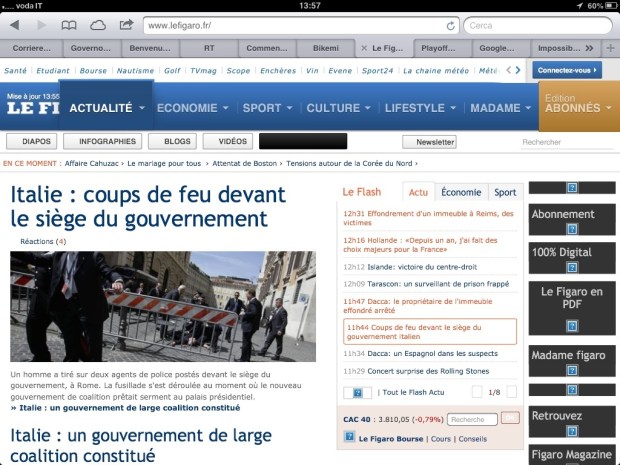Tap question icon left of Tout le Flash Actu

(357, 393)
